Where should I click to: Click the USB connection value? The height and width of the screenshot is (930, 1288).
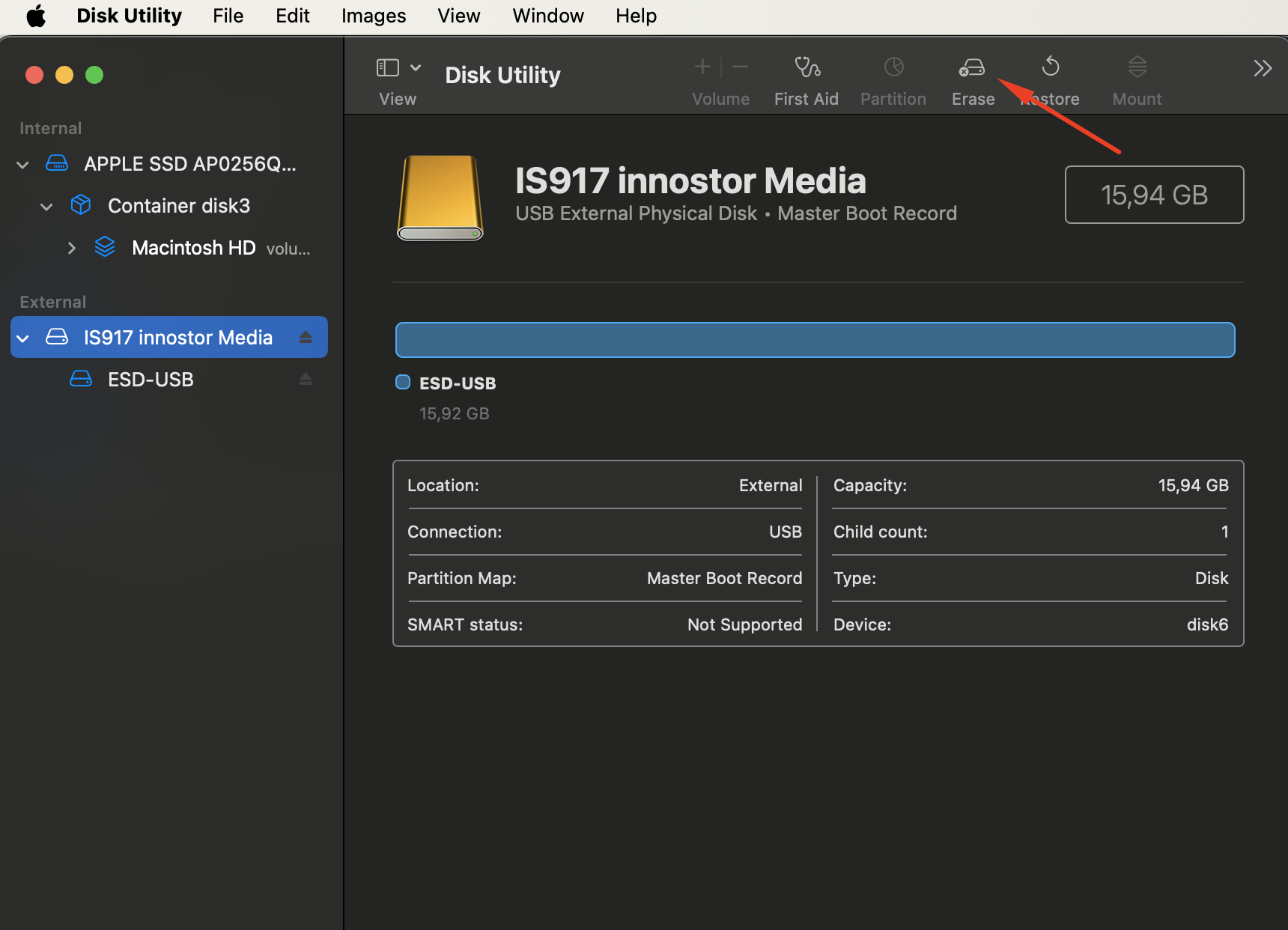[x=785, y=532]
